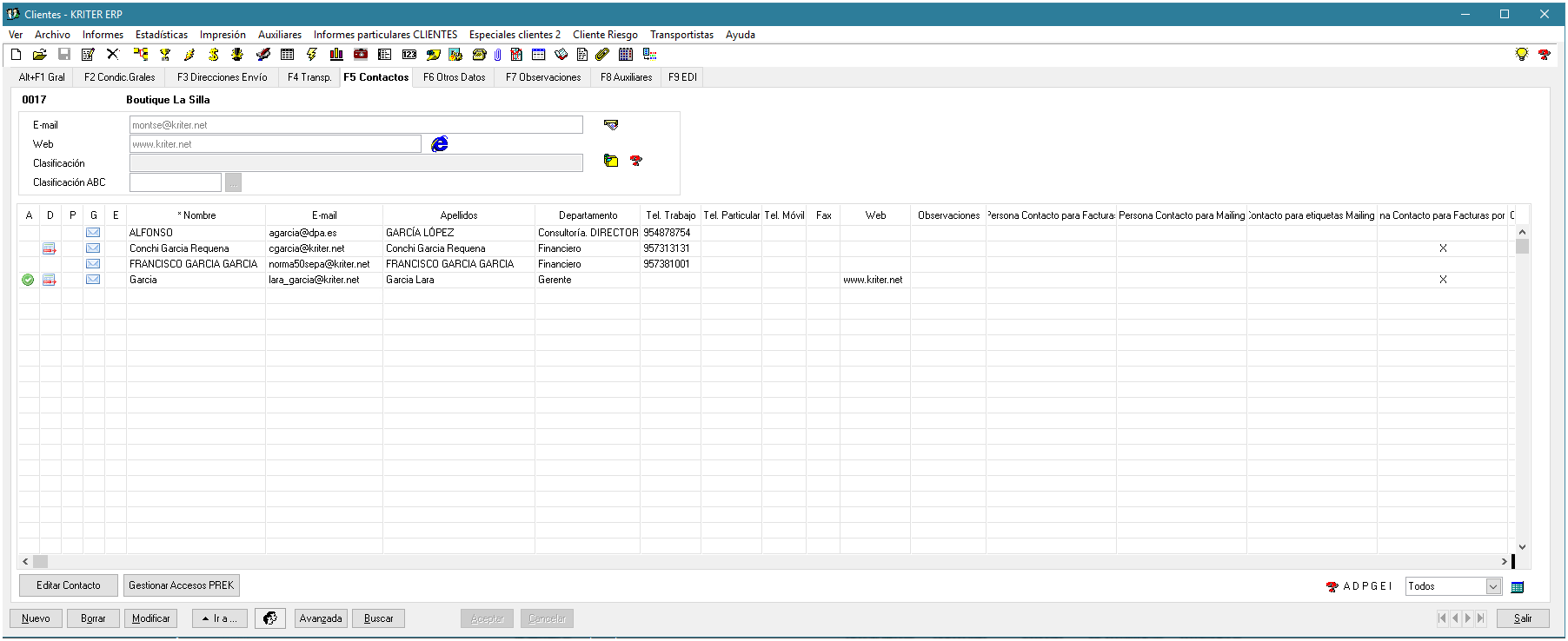The width and height of the screenshot is (1568, 641).
Task: Click the green check icon in Garcia row
Action: point(28,280)
